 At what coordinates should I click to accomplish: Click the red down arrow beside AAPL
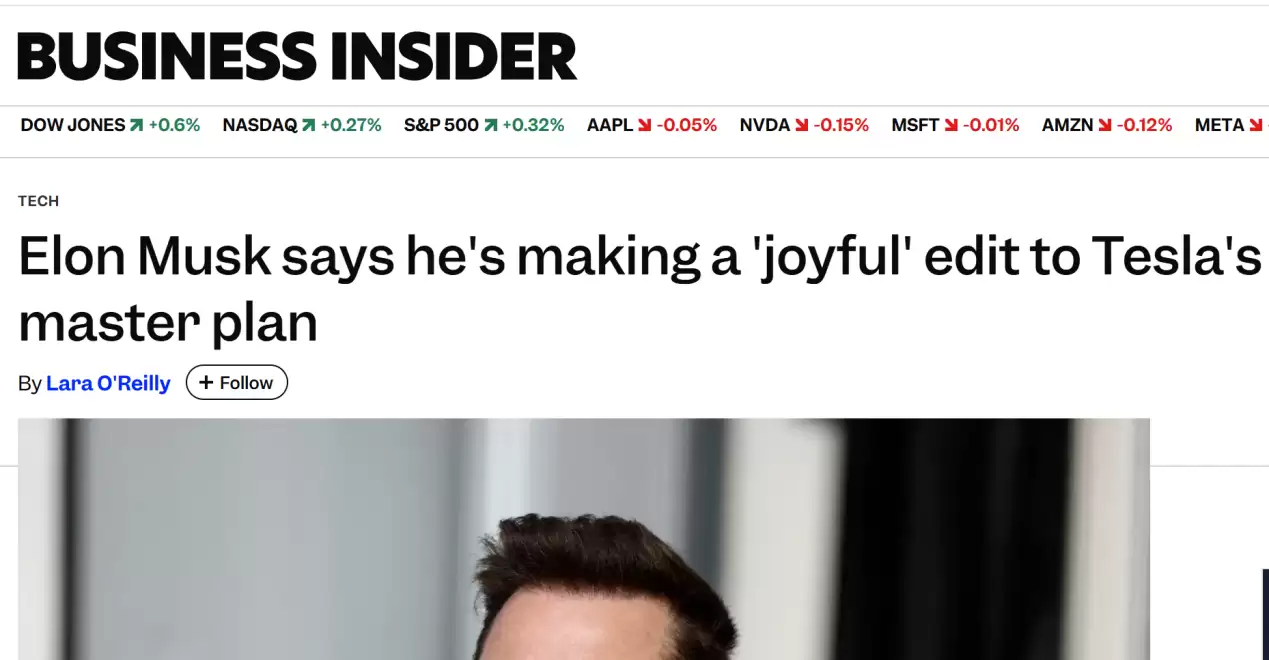pos(645,126)
